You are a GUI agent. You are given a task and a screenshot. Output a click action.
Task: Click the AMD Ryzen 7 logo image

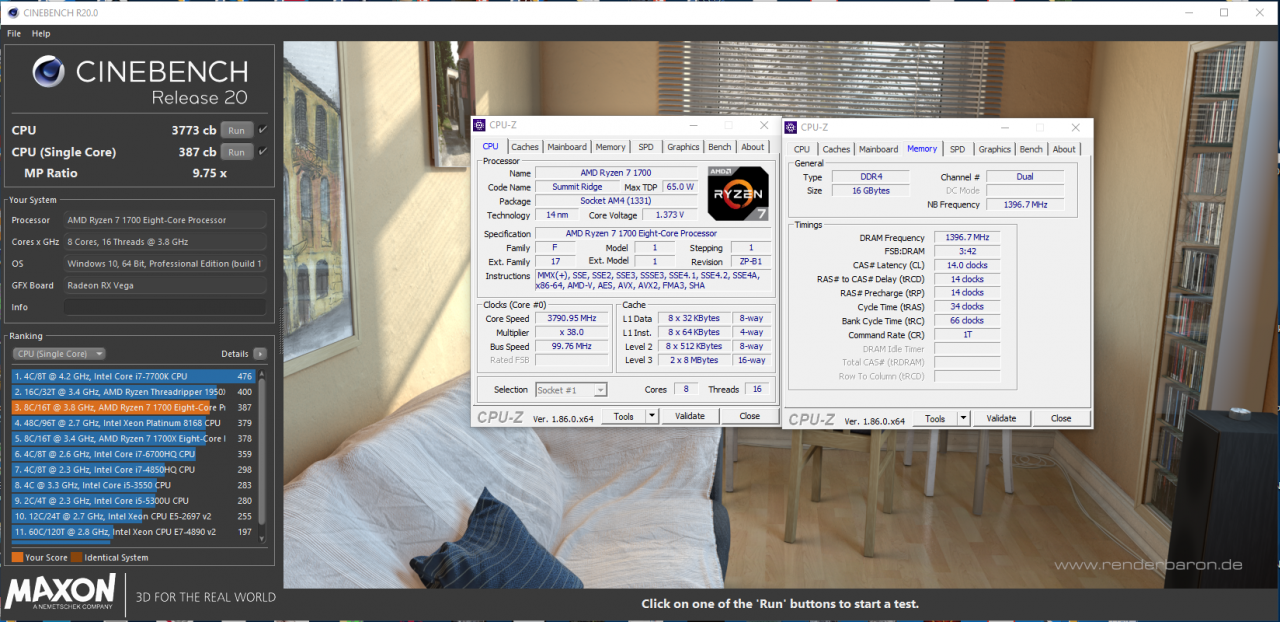click(x=738, y=192)
